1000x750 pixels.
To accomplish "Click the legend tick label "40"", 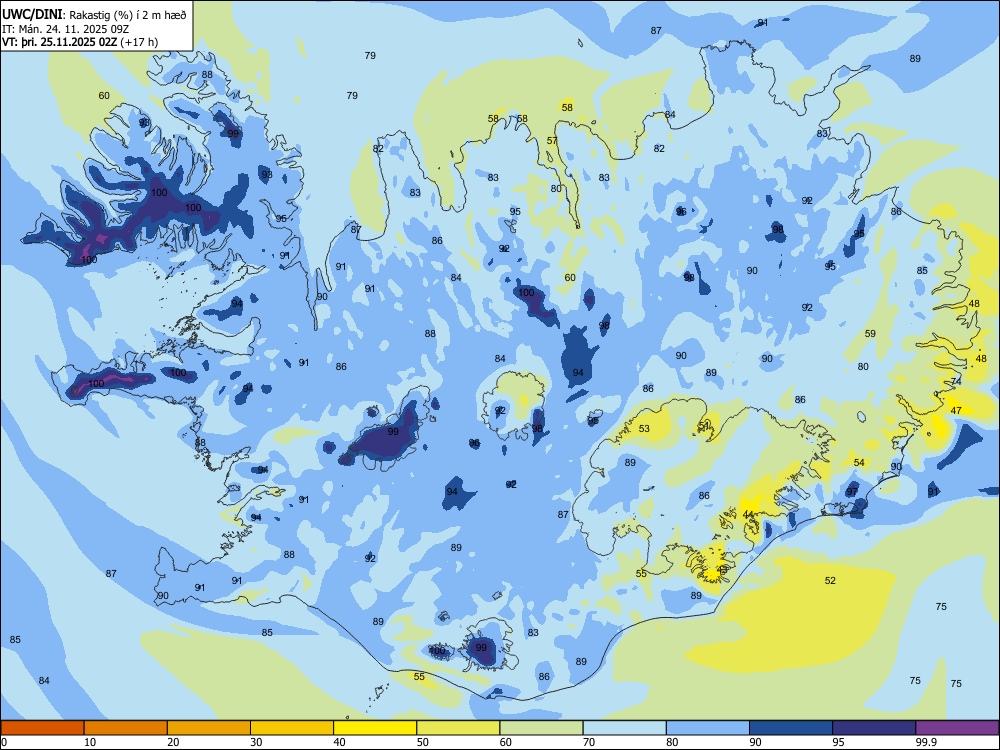I will pyautogui.click(x=340, y=742).
